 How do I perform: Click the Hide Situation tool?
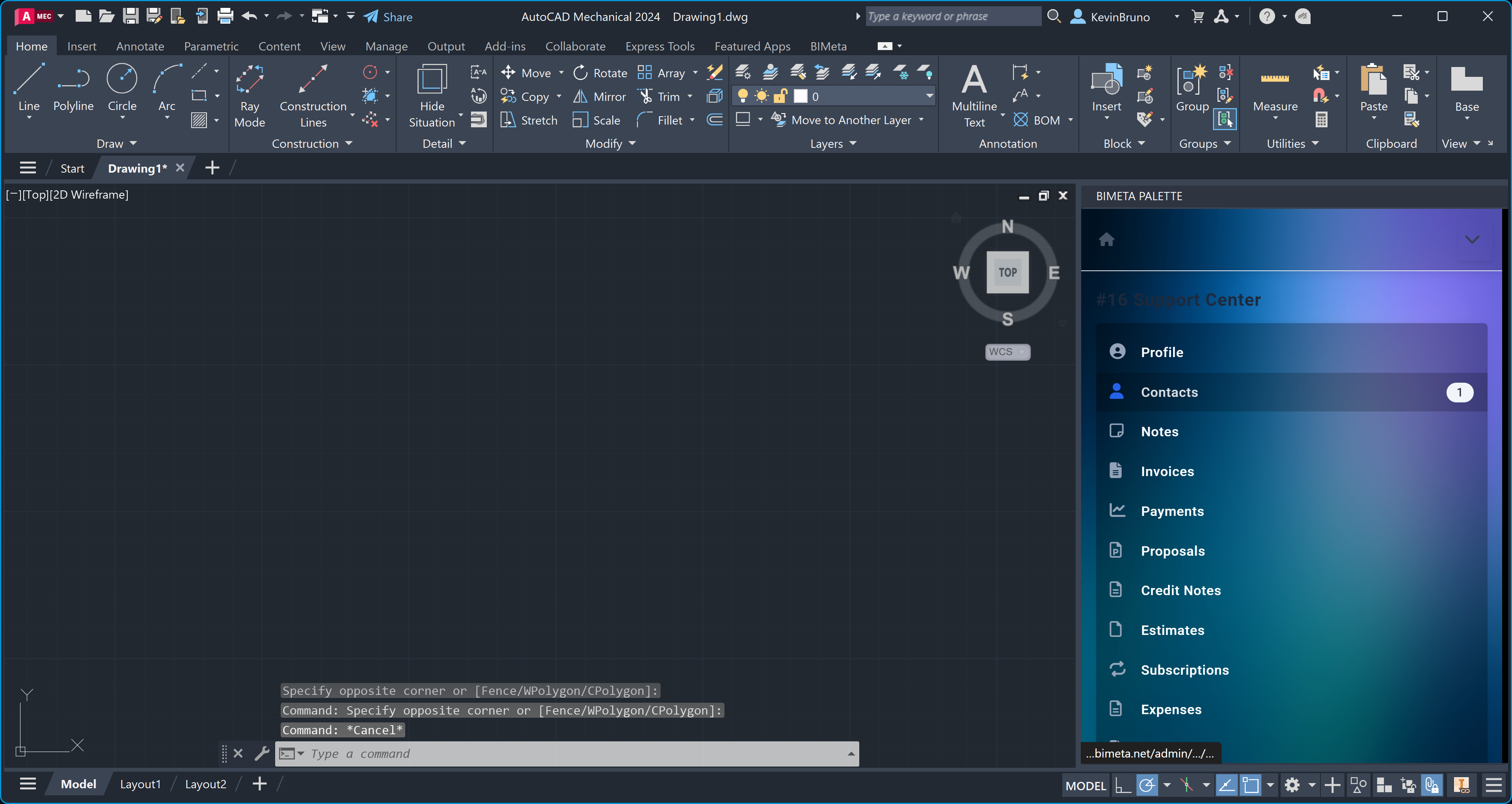tap(432, 96)
